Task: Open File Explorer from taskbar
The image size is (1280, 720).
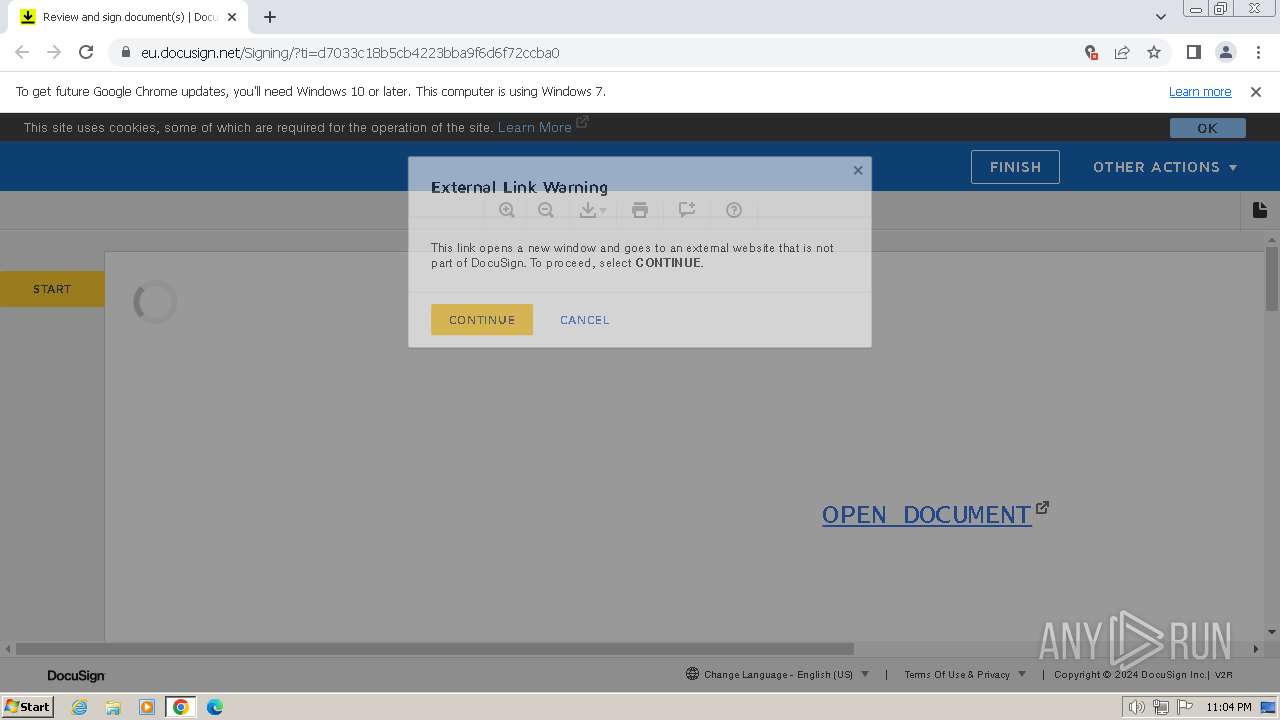Action: [113, 707]
